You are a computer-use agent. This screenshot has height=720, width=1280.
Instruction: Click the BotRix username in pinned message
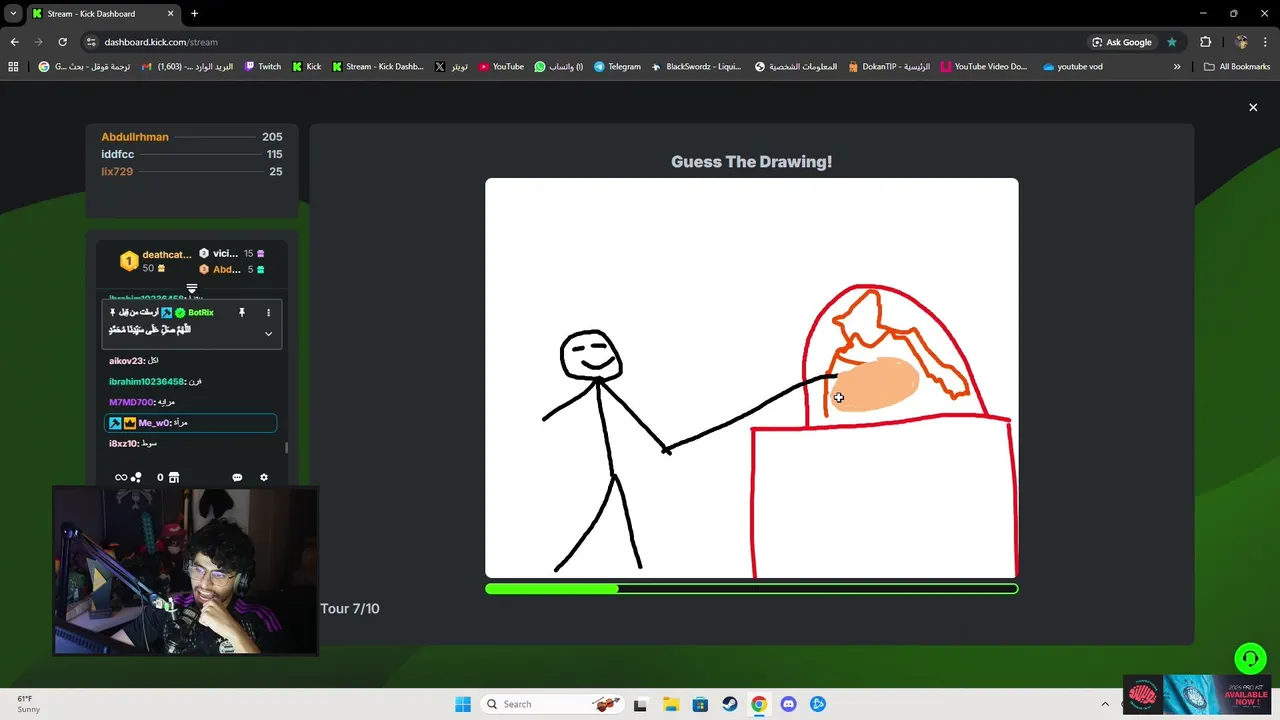pos(200,313)
